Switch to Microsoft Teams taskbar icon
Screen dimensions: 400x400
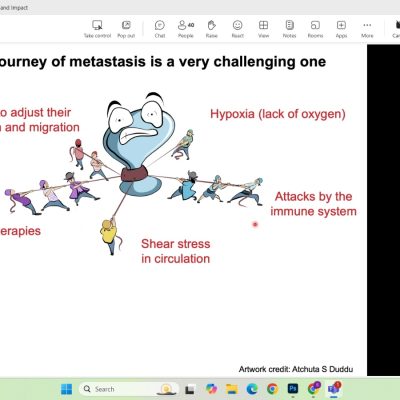click(x=334, y=388)
